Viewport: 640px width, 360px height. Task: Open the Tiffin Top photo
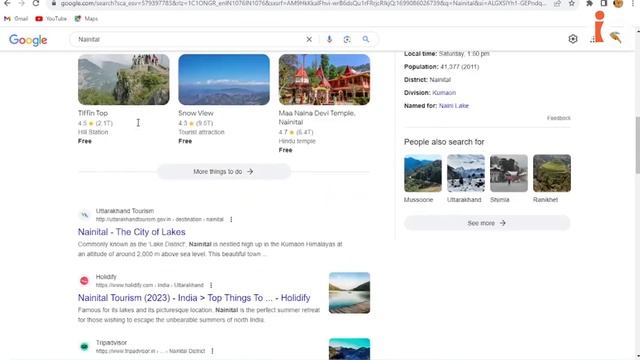pos(124,79)
